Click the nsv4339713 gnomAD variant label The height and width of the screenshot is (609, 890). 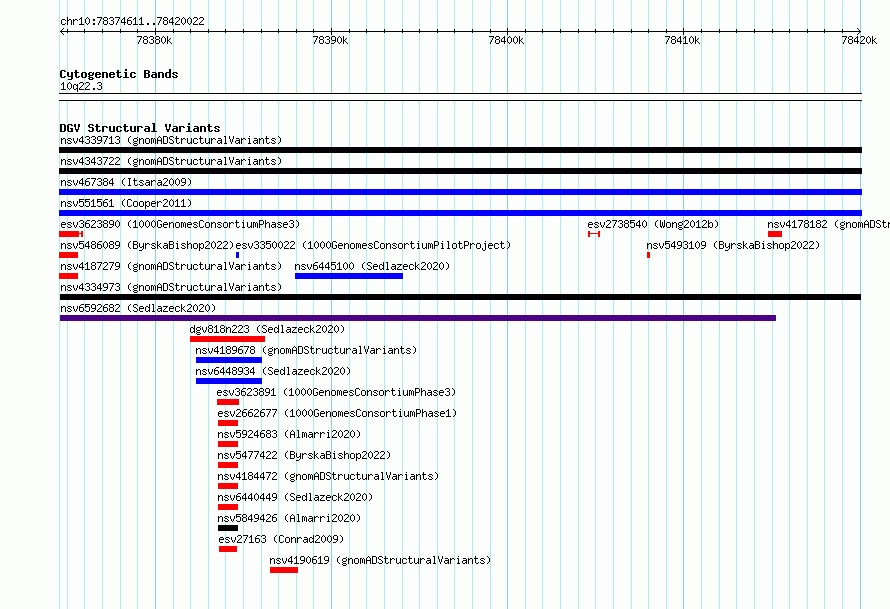click(171, 140)
